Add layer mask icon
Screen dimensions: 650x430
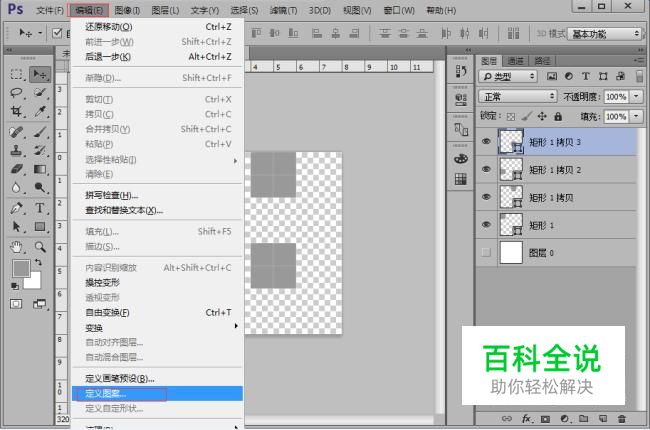(546, 419)
